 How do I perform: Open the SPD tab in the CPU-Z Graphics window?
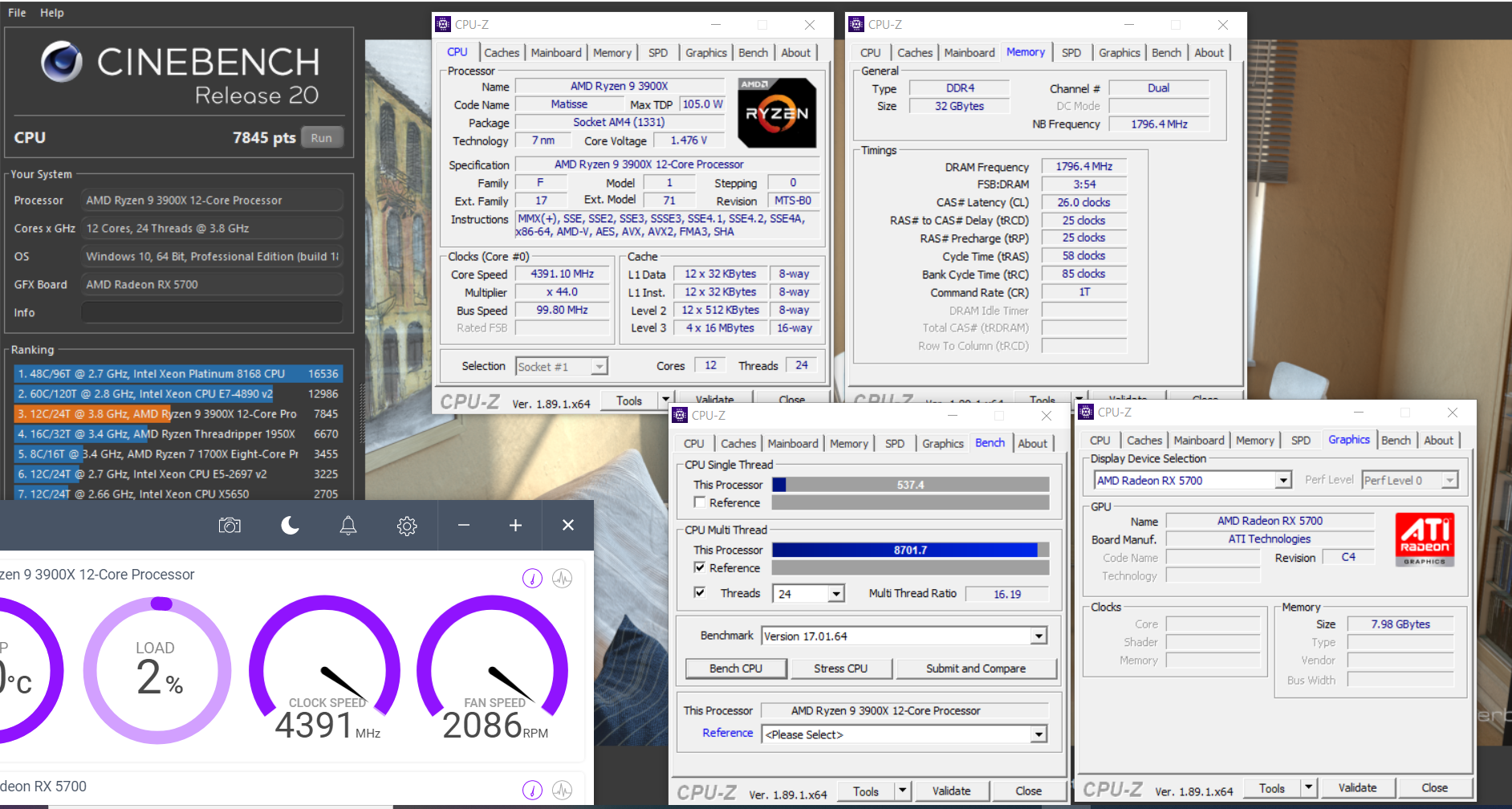(1301, 441)
